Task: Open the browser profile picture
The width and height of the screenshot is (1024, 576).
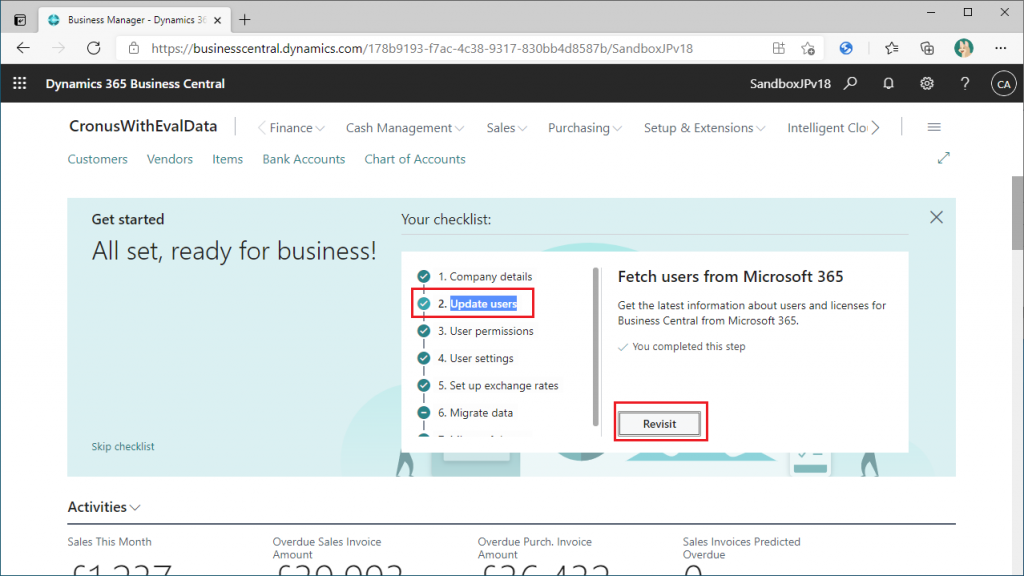Action: coord(963,48)
